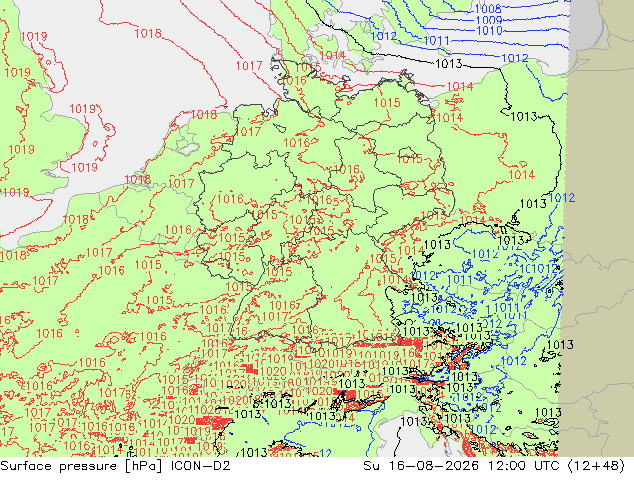The width and height of the screenshot is (634, 490).
Task: Click the blue '1008' isobar label
Action: [488, 8]
